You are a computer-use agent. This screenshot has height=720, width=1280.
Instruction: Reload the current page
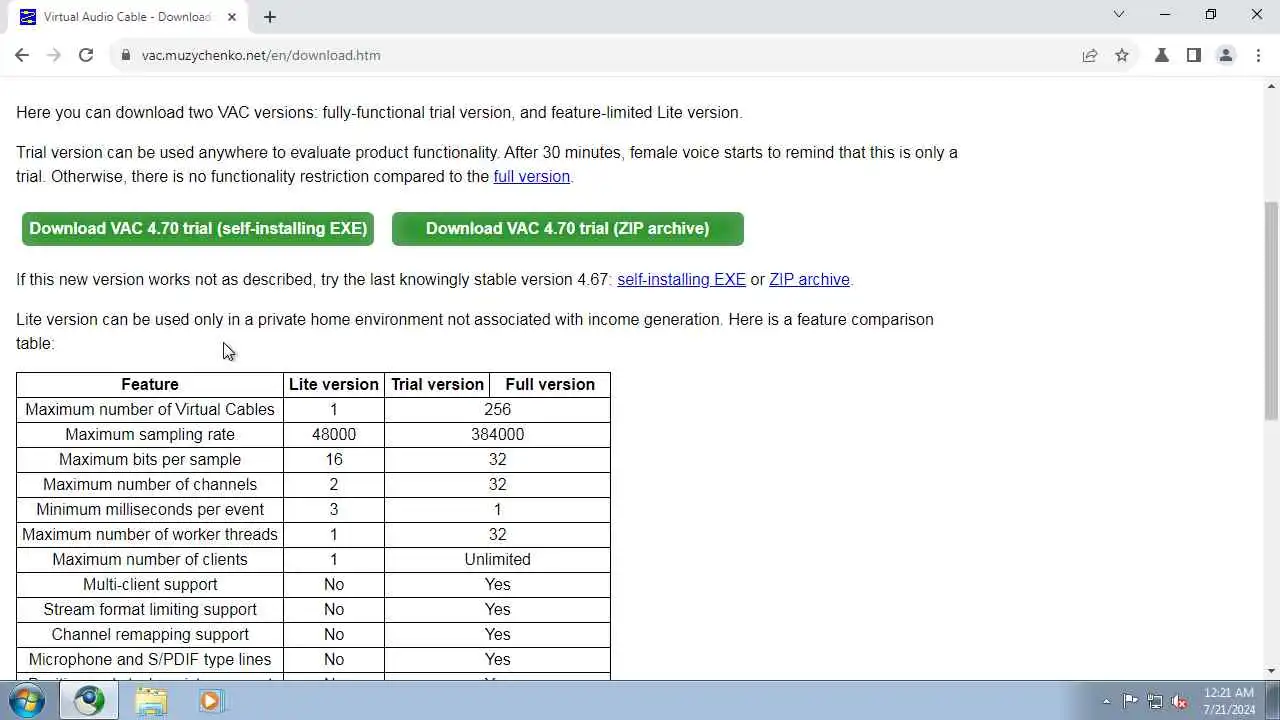coord(86,55)
